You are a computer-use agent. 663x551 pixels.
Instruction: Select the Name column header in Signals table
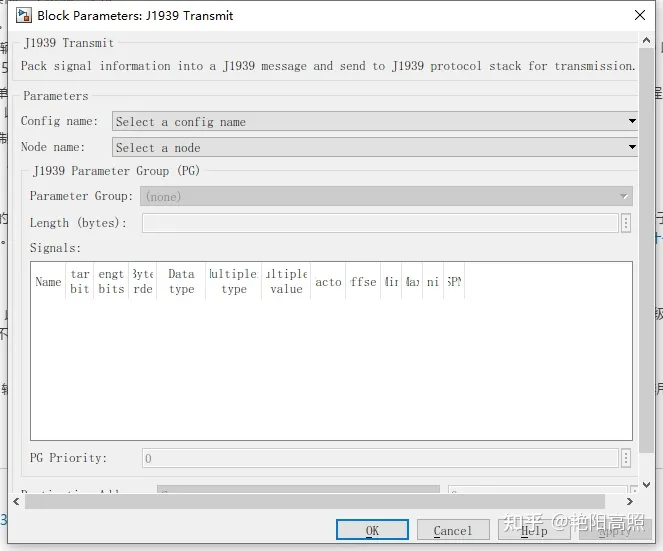tap(48, 282)
